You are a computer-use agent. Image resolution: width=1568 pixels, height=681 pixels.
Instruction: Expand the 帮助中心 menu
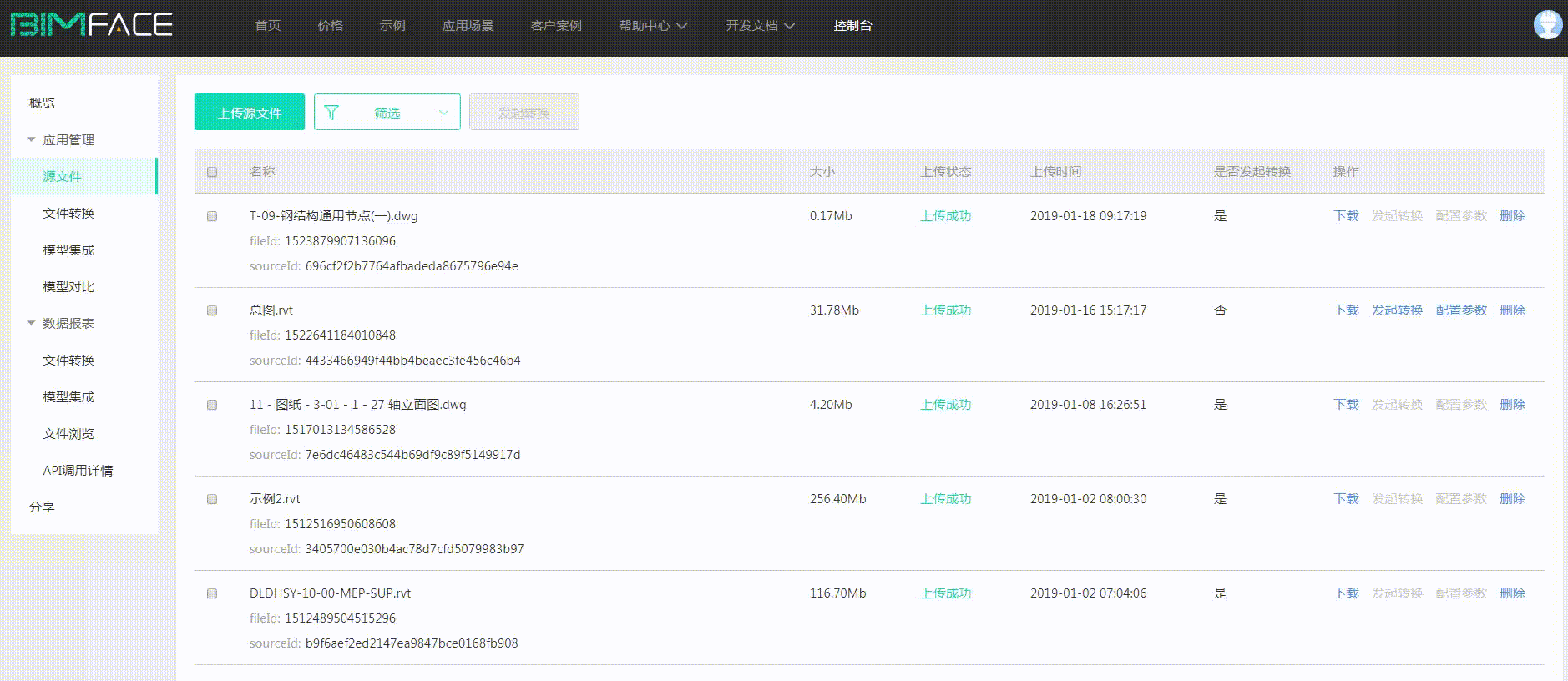pyautogui.click(x=652, y=26)
